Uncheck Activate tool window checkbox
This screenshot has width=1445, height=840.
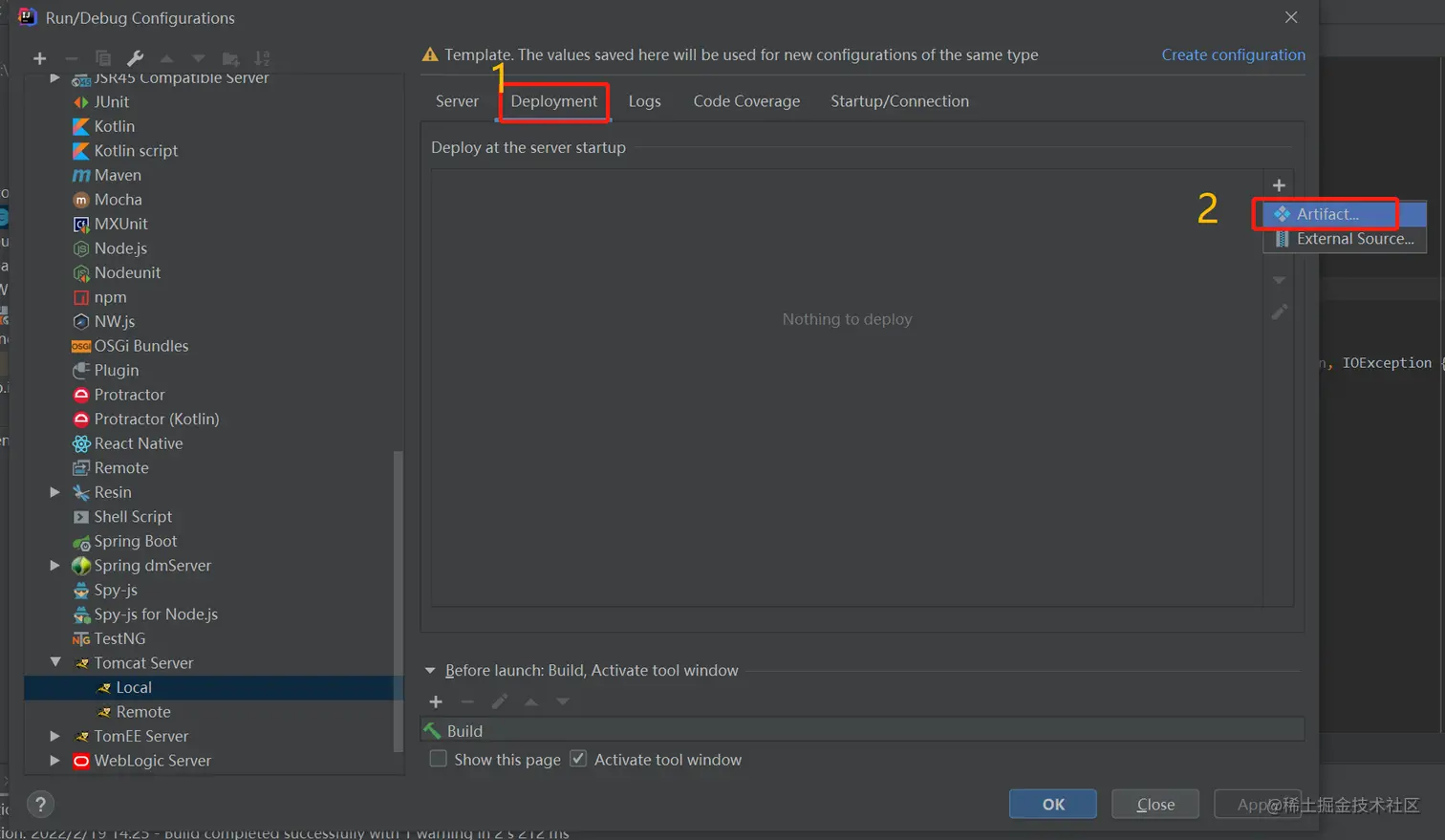pos(578,759)
